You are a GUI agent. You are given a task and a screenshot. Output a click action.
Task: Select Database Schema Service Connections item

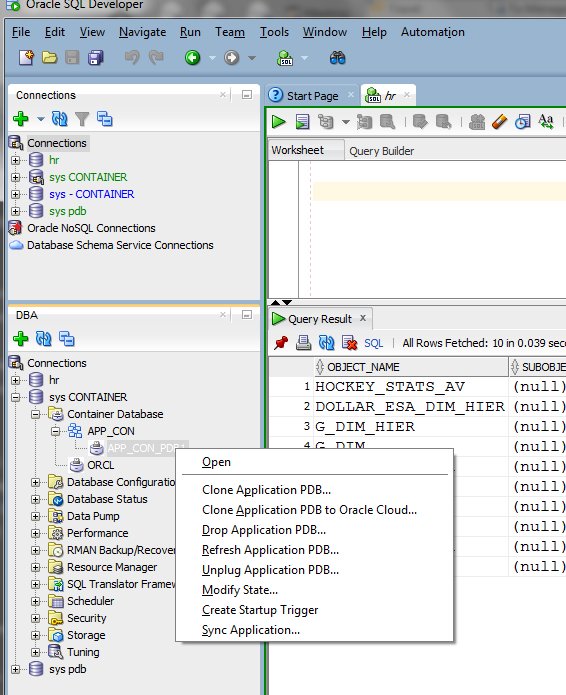tap(120, 245)
